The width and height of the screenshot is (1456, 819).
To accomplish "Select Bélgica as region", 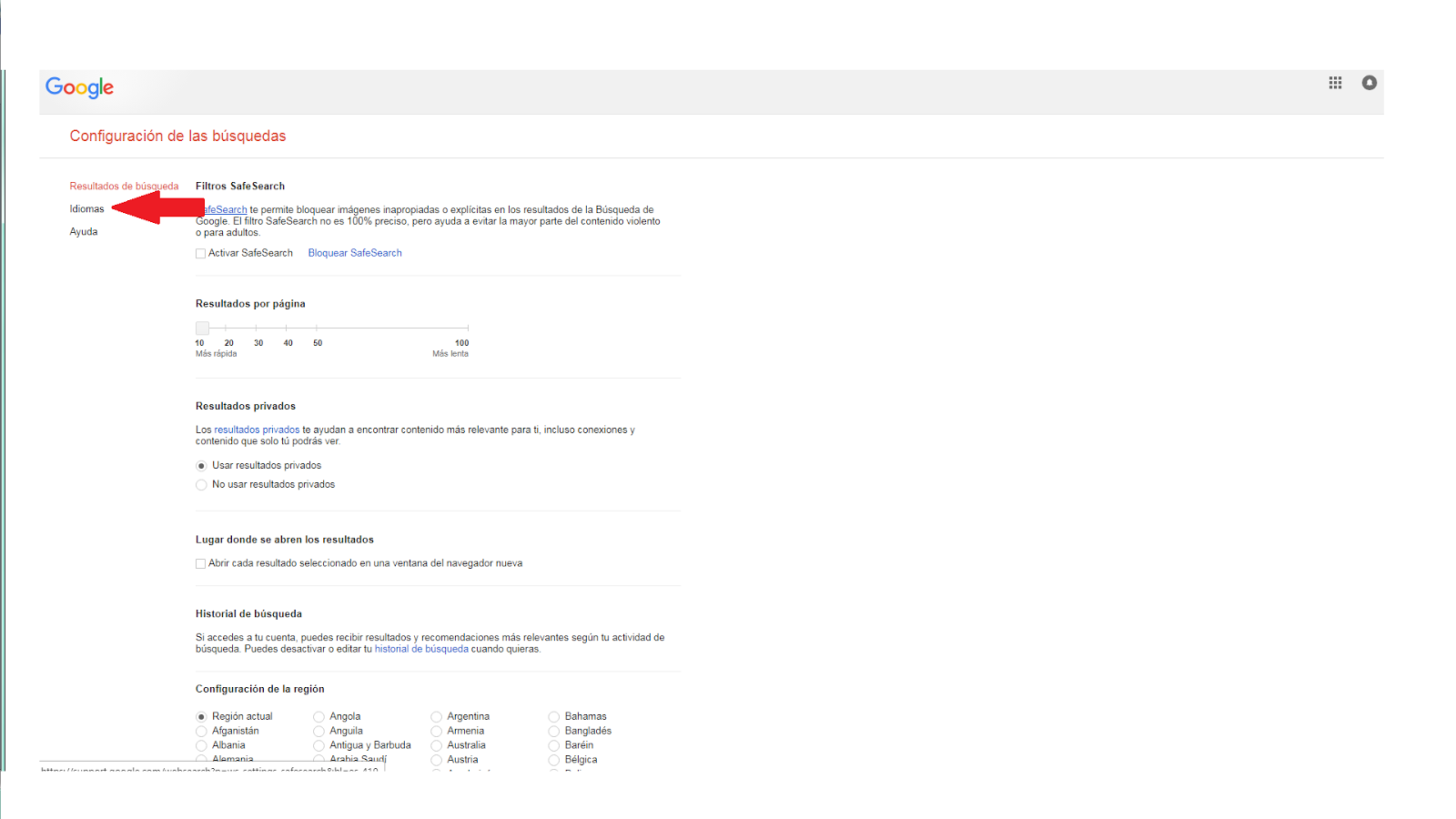I will 553,760.
